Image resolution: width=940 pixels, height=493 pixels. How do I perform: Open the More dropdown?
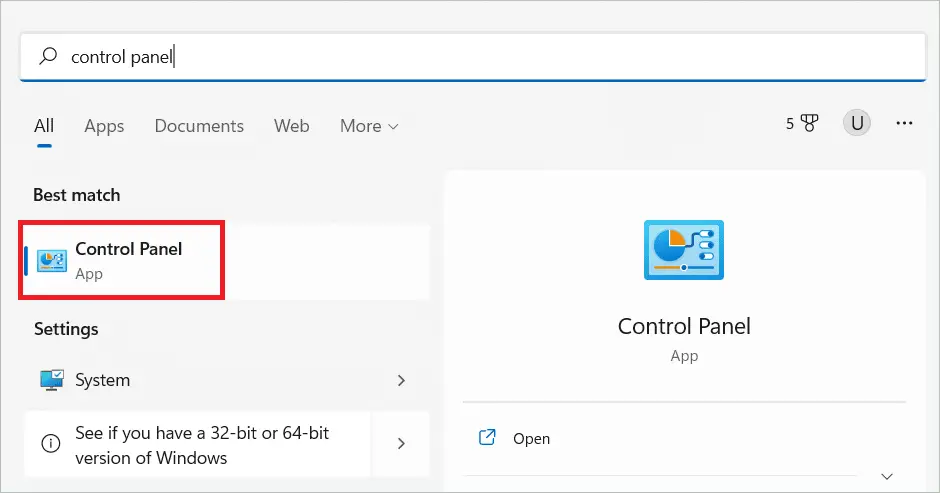tap(369, 126)
